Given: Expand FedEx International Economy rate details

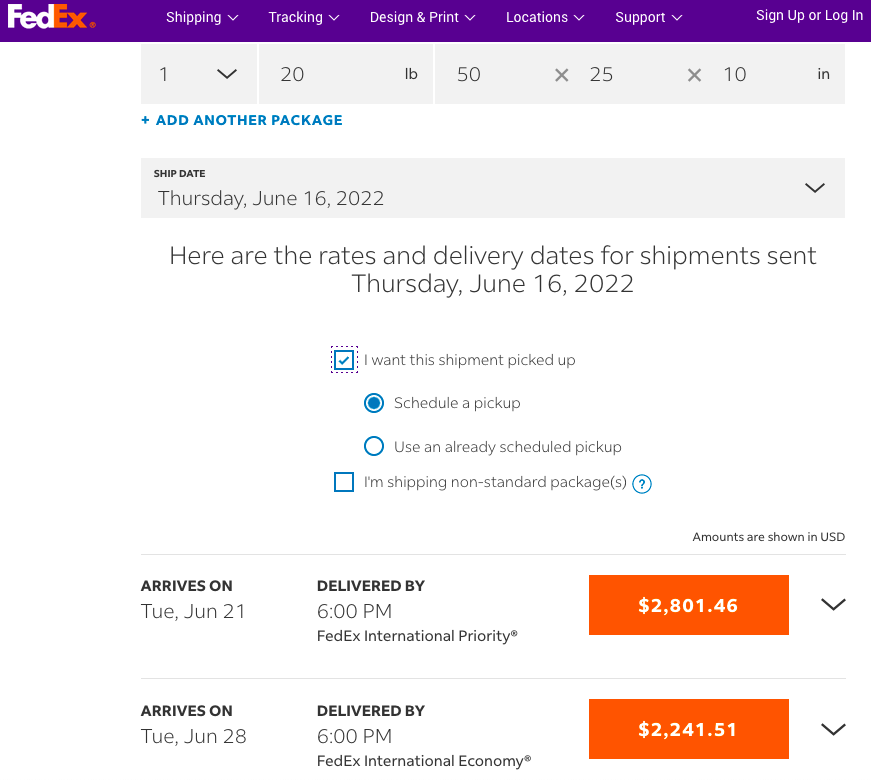Looking at the screenshot, I should coord(833,729).
